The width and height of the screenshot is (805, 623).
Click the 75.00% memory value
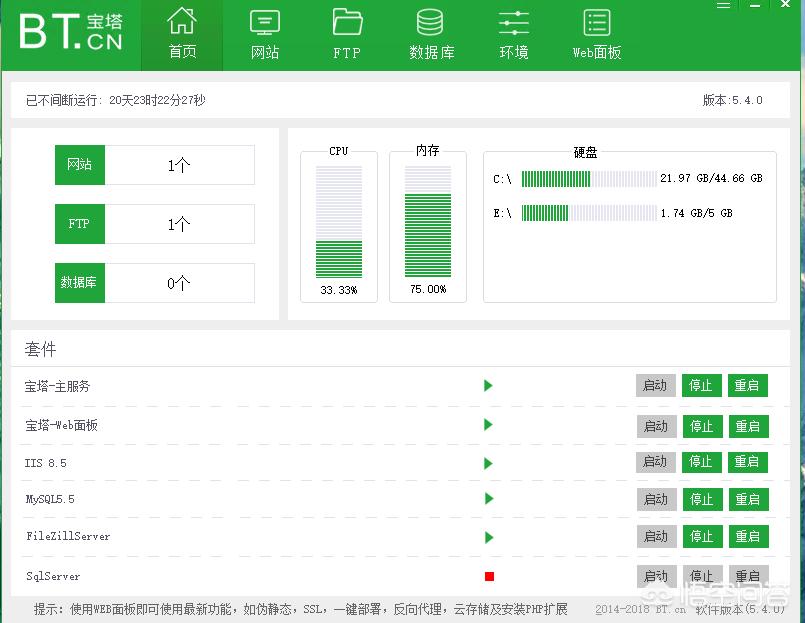428,289
